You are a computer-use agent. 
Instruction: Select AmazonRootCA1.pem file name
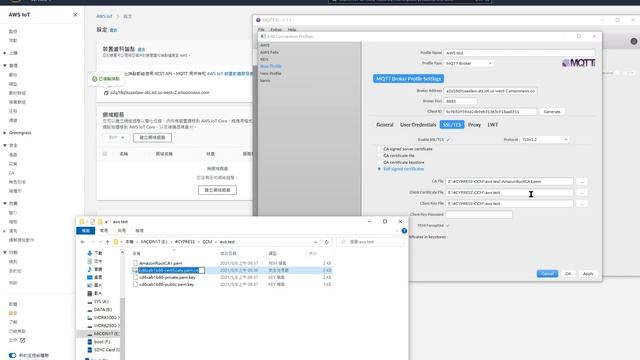pos(160,263)
